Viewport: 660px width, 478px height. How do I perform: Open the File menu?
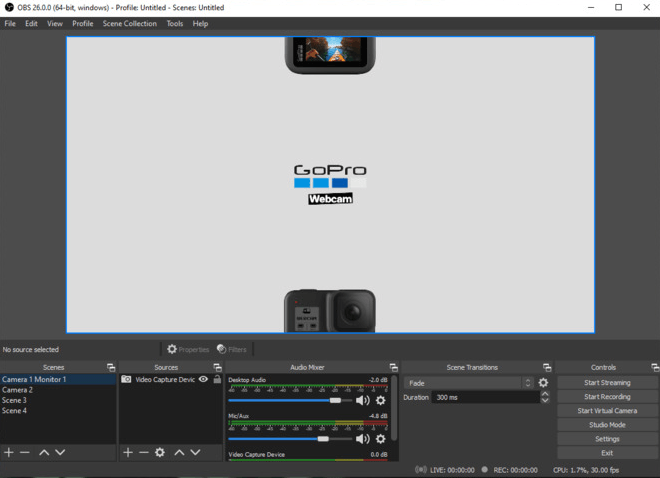[x=10, y=24]
